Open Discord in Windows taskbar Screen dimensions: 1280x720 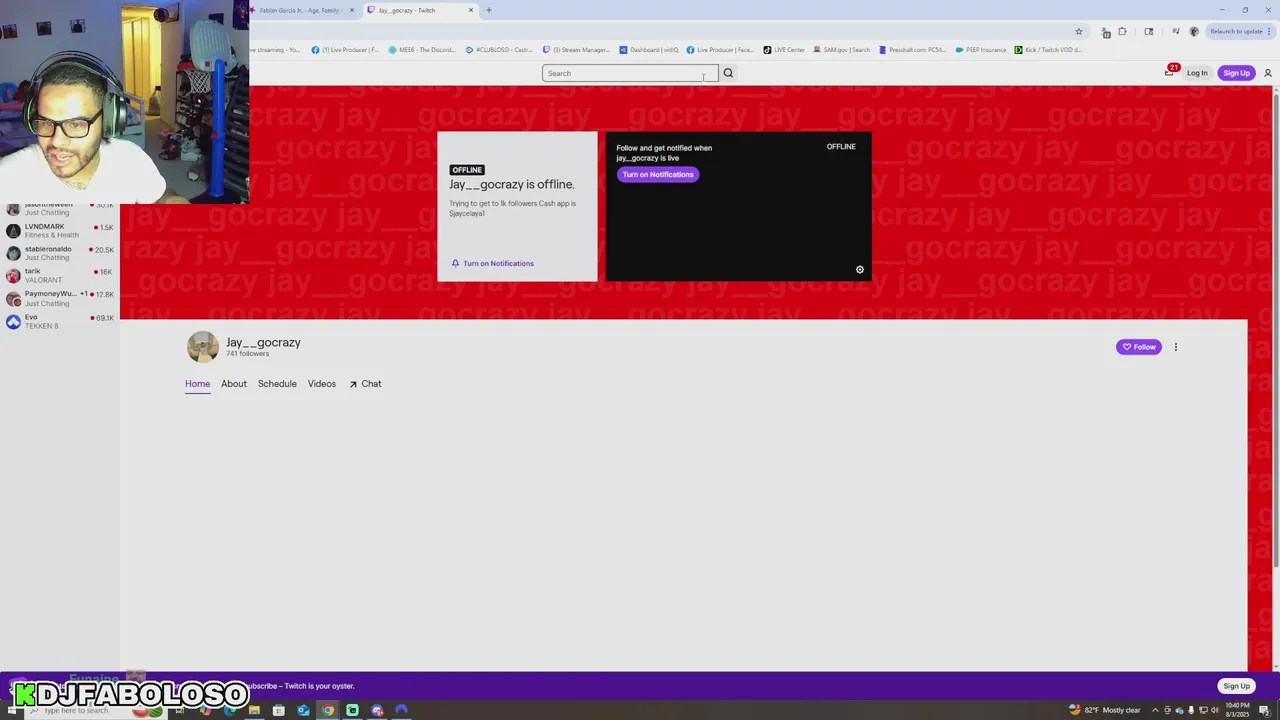tap(377, 711)
